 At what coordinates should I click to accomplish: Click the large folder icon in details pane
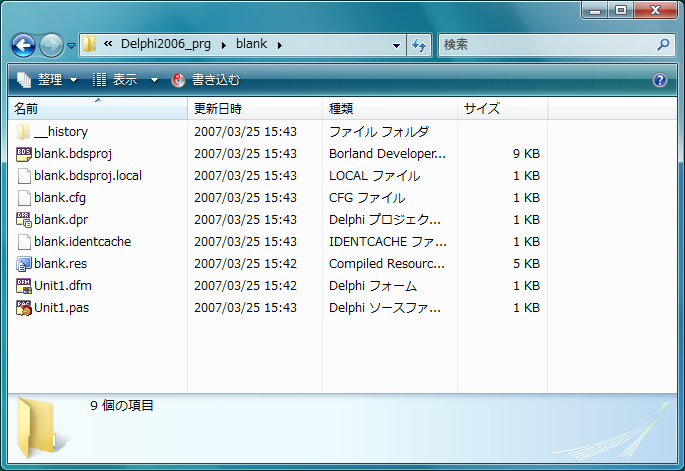point(42,428)
